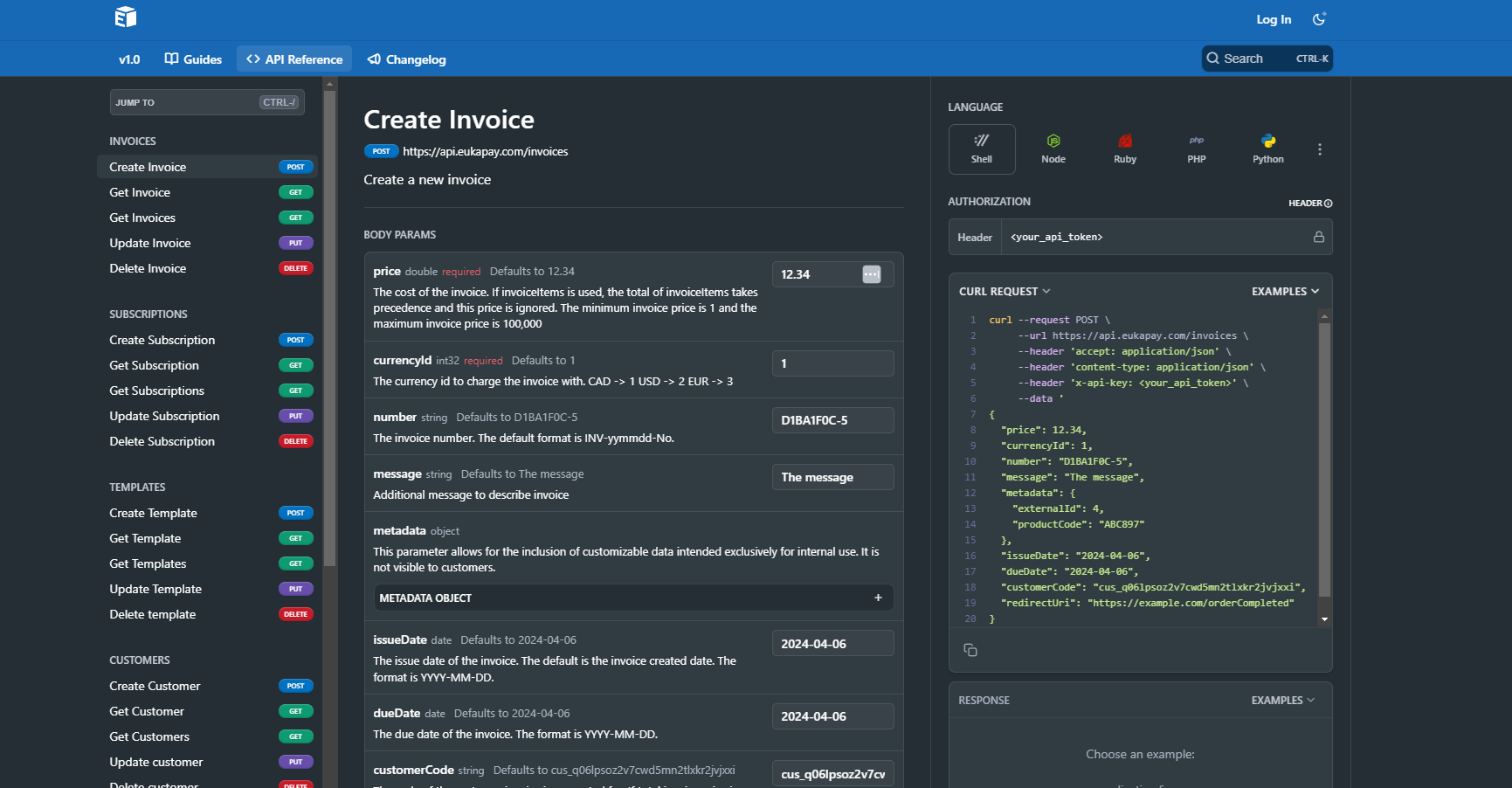Select Shell language icon
Image resolution: width=1512 pixels, height=788 pixels.
(982, 149)
